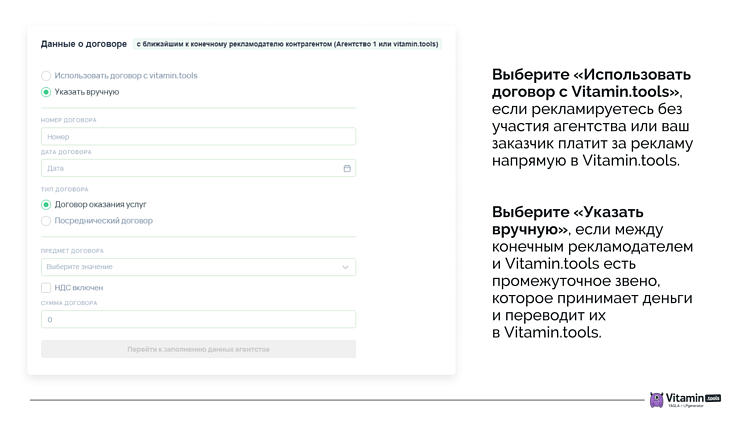Click the contractor hint badge about 'Агентство 1'
This screenshot has width=751, height=422.
[x=287, y=44]
